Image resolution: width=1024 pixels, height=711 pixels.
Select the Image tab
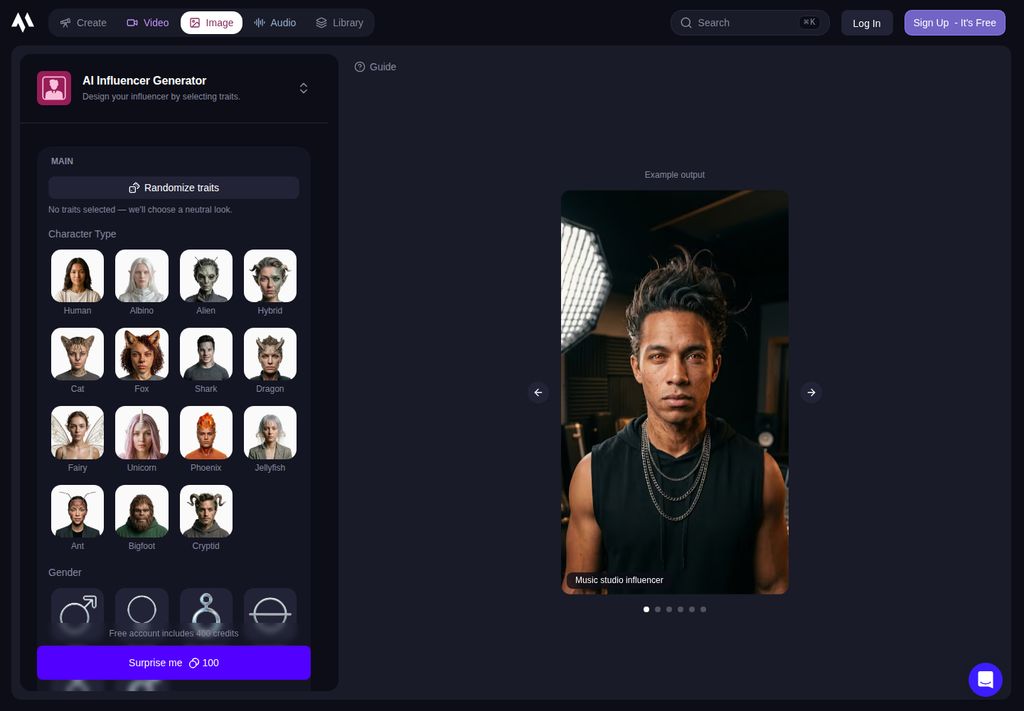point(212,23)
